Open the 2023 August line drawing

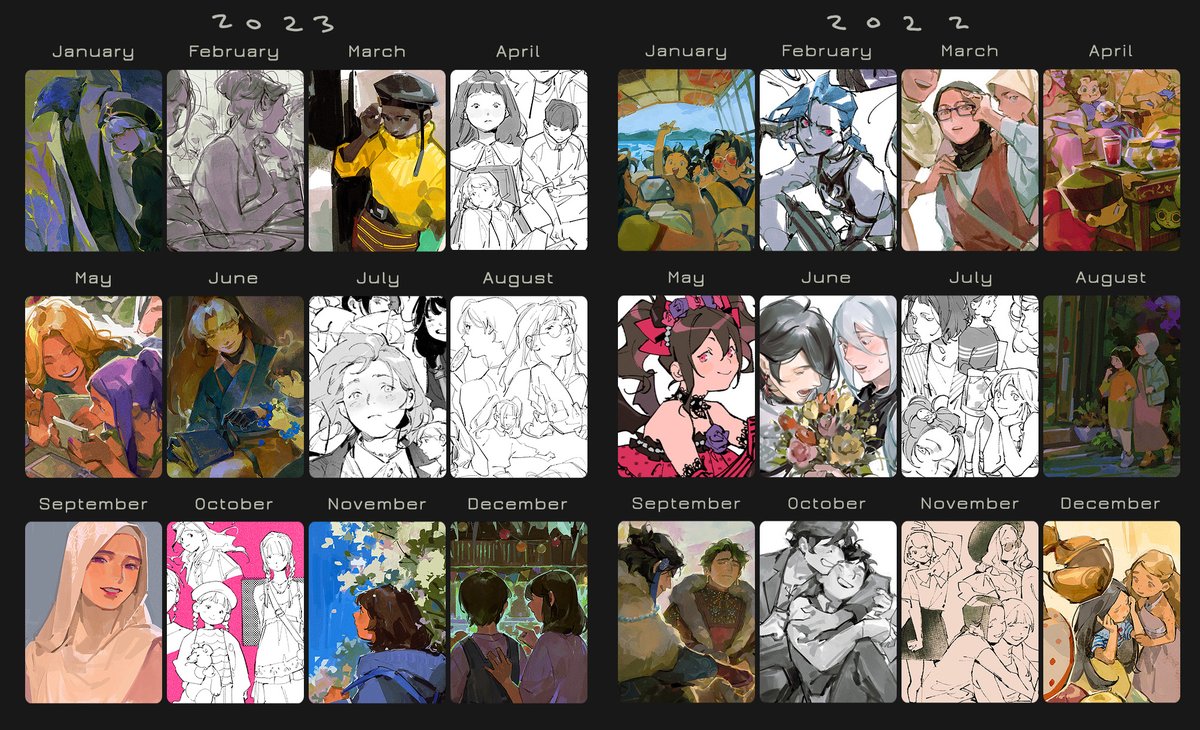(519, 387)
